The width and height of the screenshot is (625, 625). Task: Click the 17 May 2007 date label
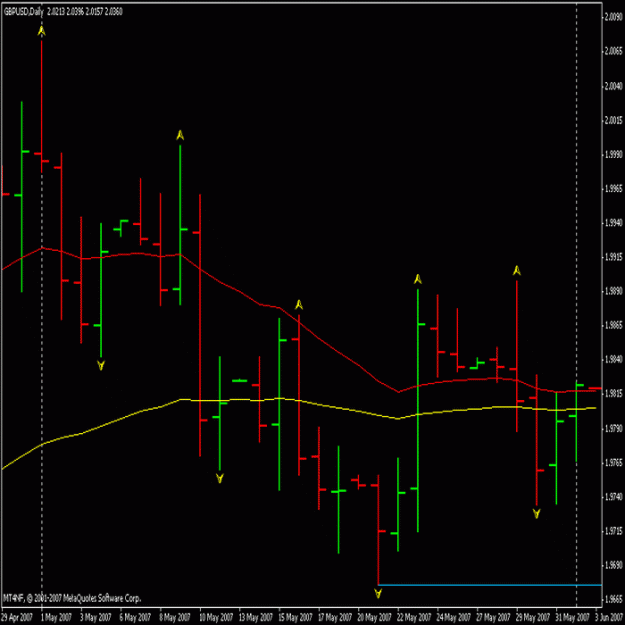pyautogui.click(x=335, y=618)
